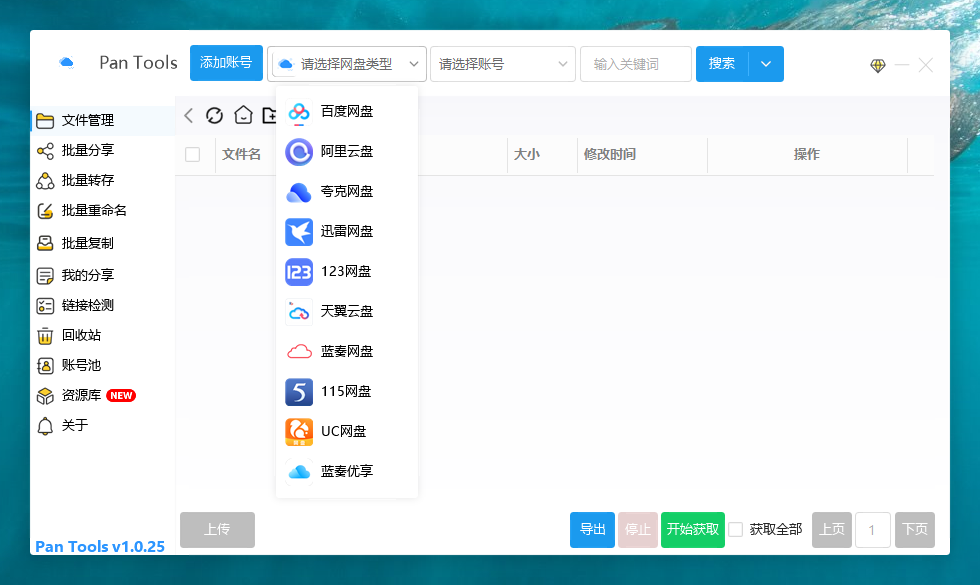980x585 pixels.
Task: Open the 请选择网盘类型 dropdown
Action: click(347, 64)
